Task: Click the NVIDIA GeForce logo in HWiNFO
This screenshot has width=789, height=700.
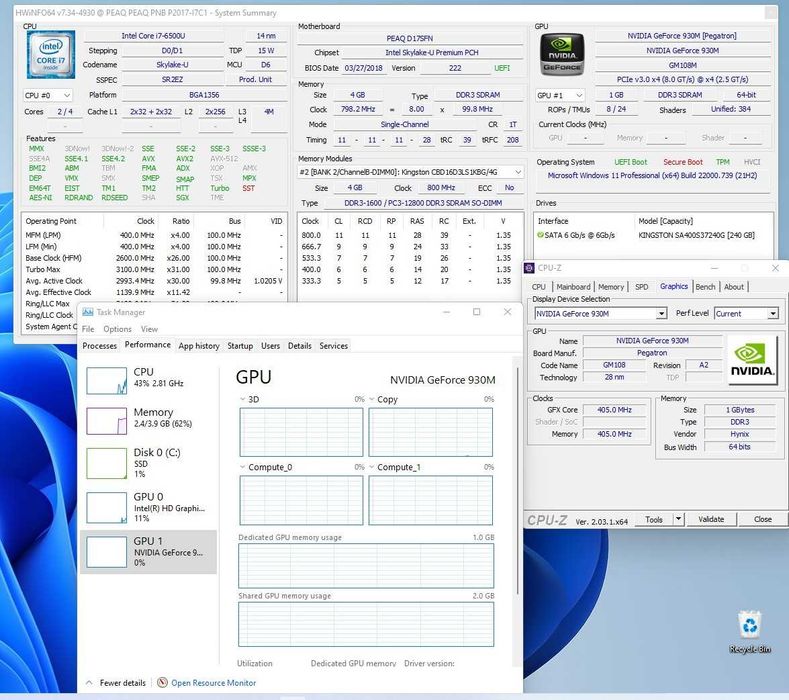Action: 562,54
